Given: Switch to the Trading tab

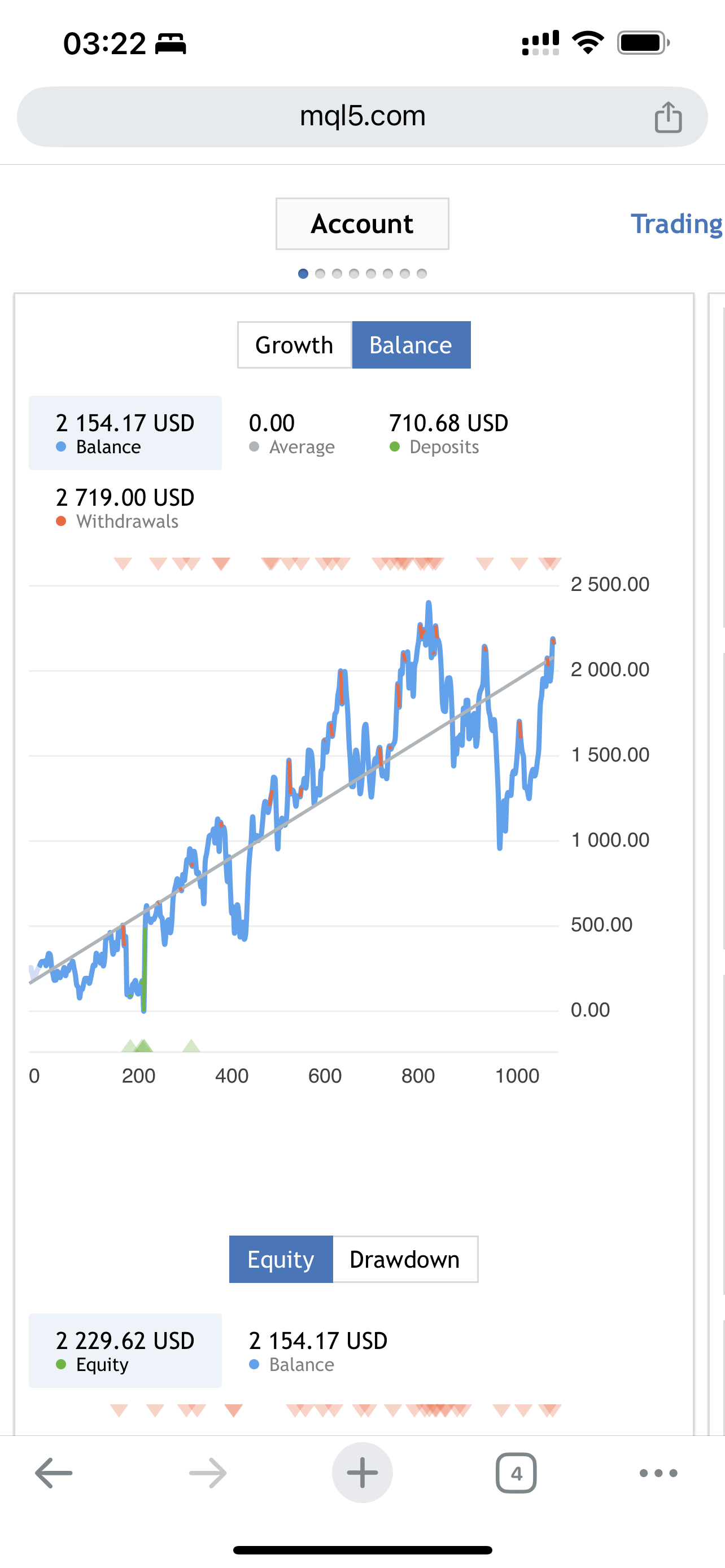Looking at the screenshot, I should pyautogui.click(x=676, y=224).
